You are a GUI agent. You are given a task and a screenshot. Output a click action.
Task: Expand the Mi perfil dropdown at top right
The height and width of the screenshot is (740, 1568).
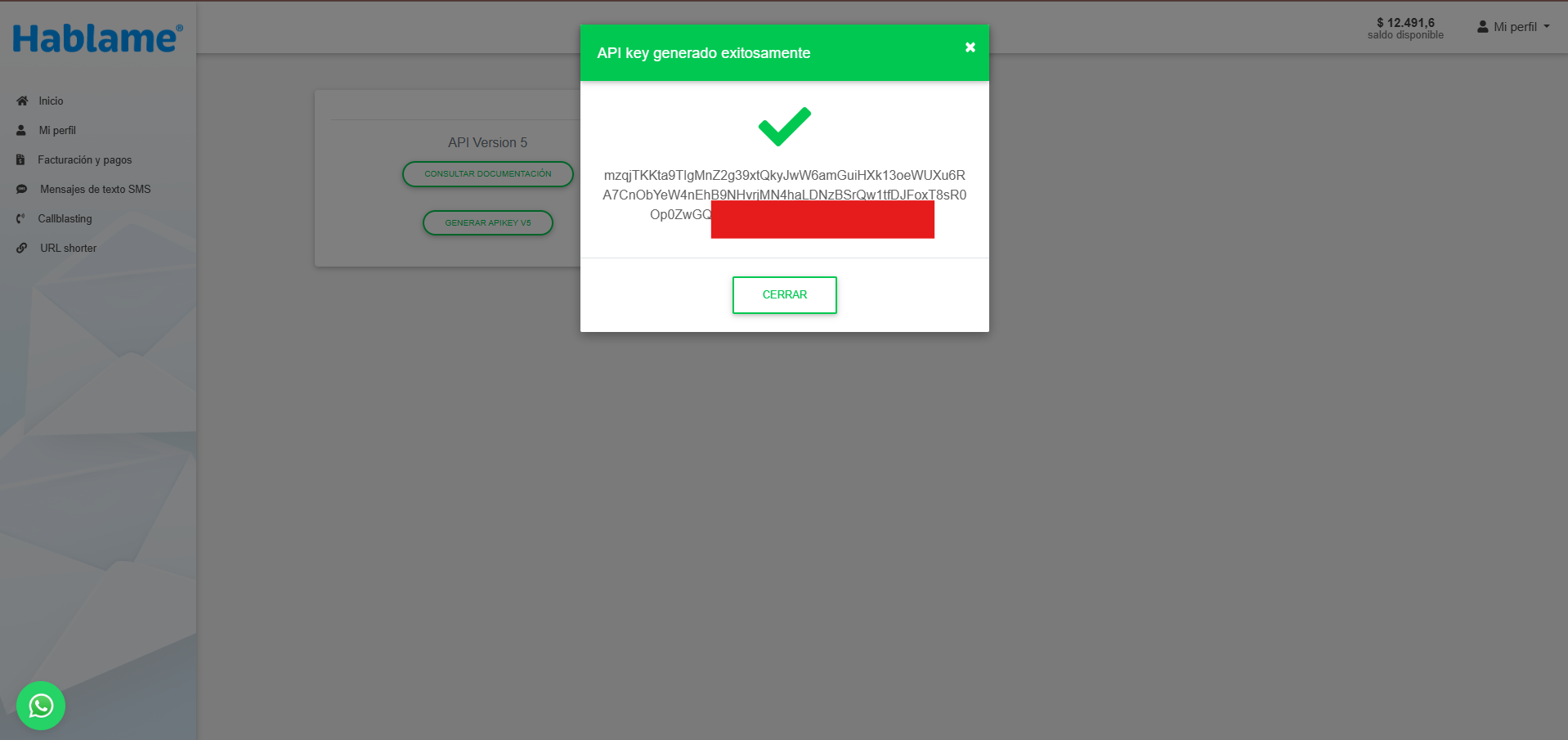(1513, 27)
